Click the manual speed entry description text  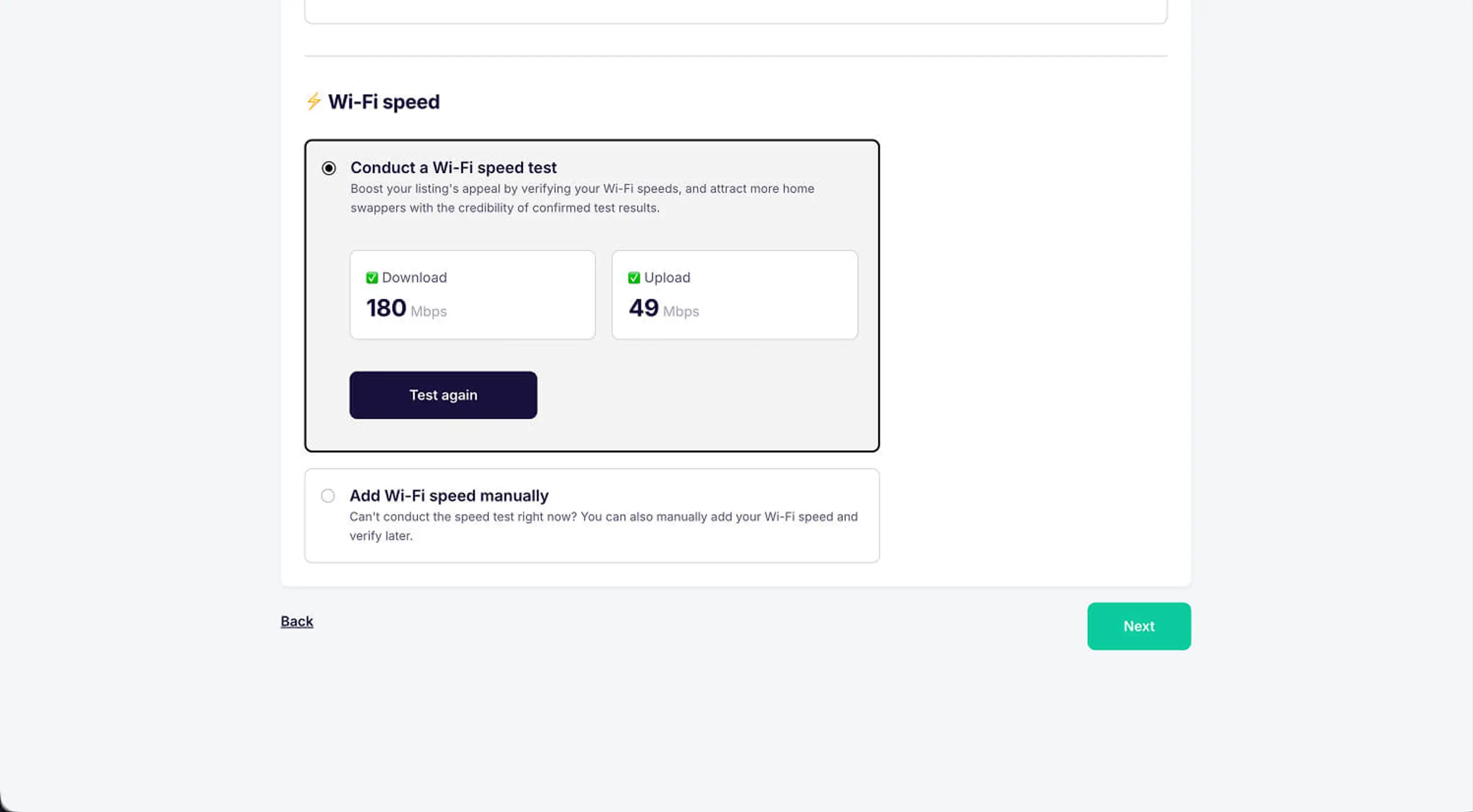602,526
